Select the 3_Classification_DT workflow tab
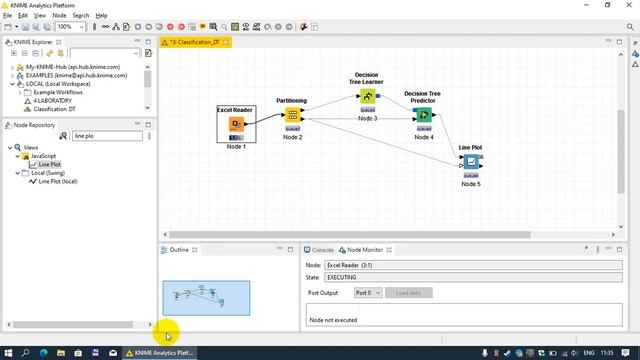The height and width of the screenshot is (360, 640). [195, 42]
